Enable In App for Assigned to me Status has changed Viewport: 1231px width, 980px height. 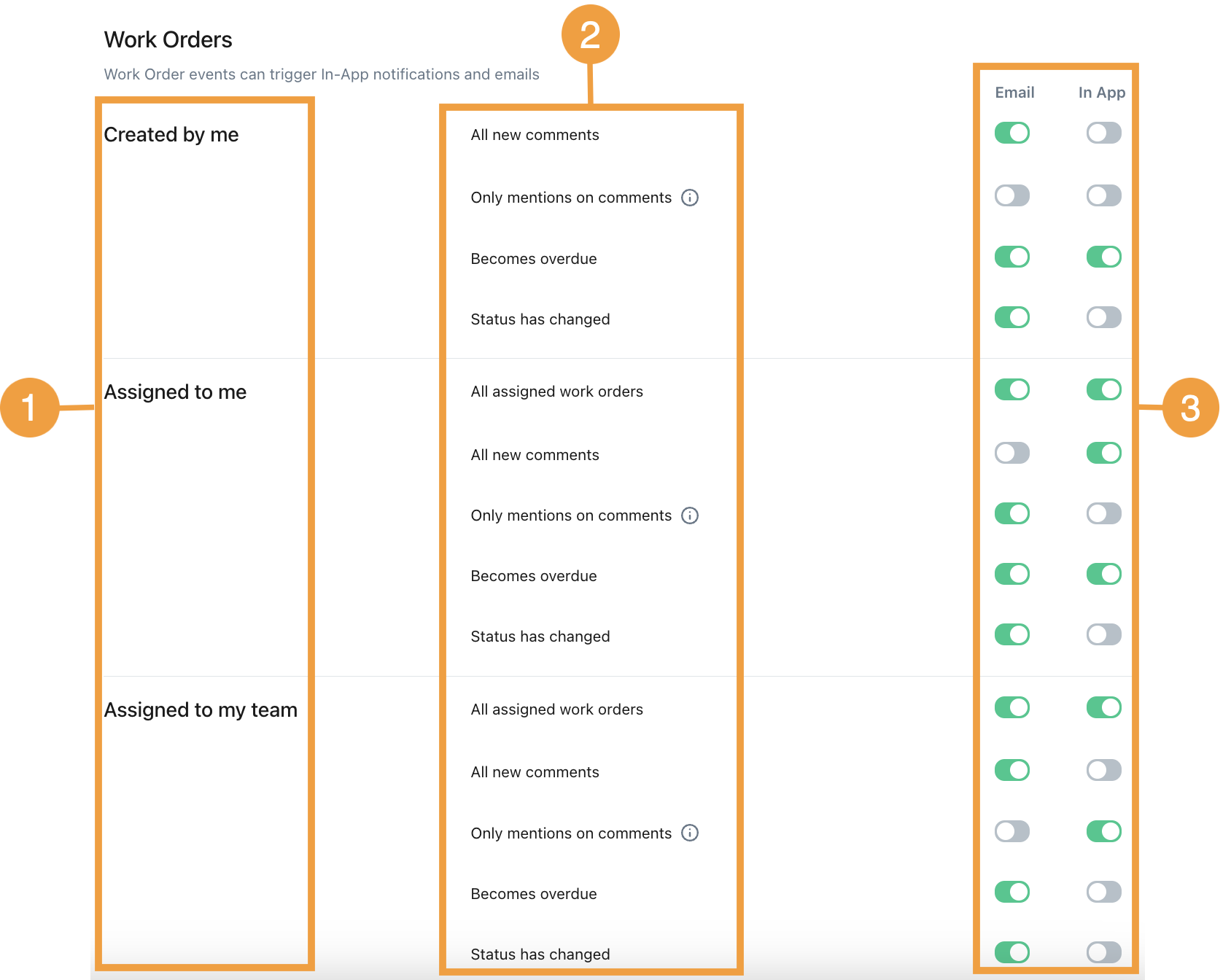(1104, 634)
